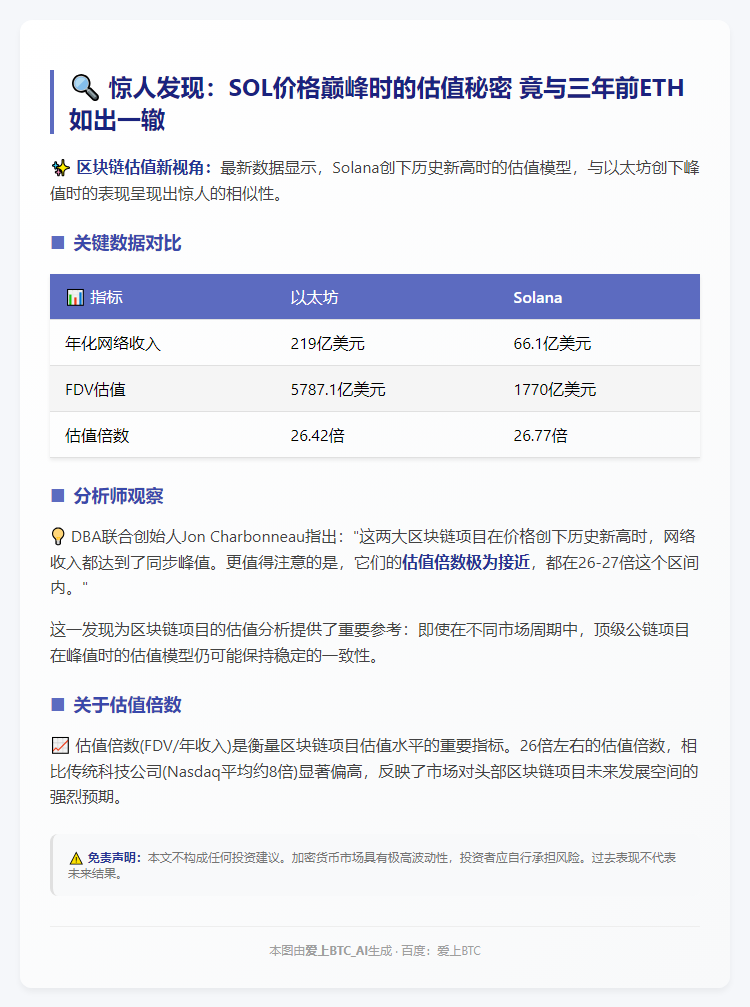
Task: Click the 百度：爱上BTC footer text
Action: (440, 950)
